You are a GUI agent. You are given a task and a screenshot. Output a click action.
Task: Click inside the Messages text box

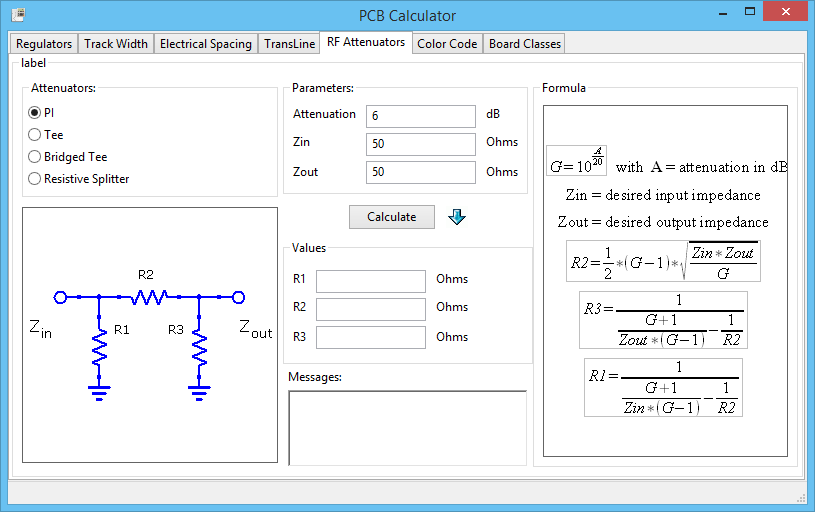click(407, 427)
